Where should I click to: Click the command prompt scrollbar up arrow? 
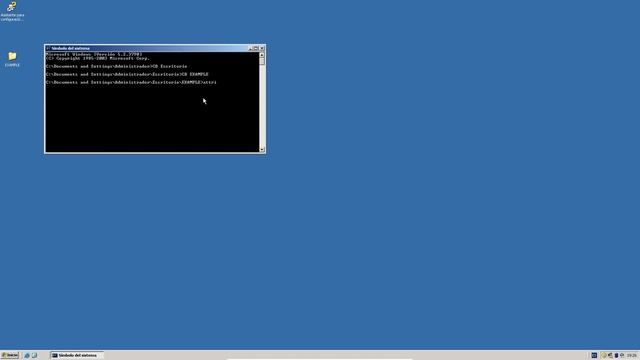point(262,55)
